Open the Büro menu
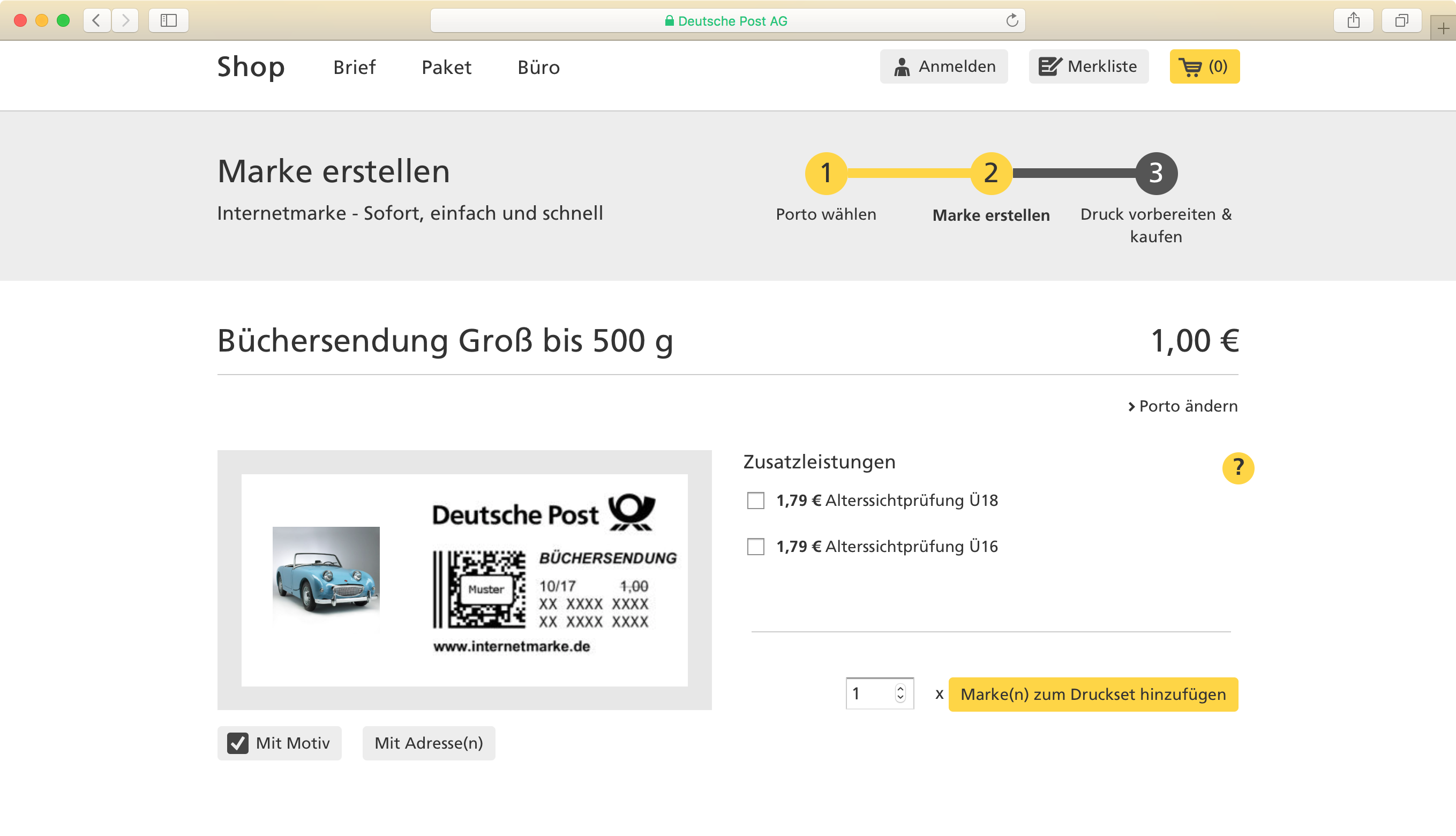This screenshot has height=836, width=1456. (x=538, y=68)
